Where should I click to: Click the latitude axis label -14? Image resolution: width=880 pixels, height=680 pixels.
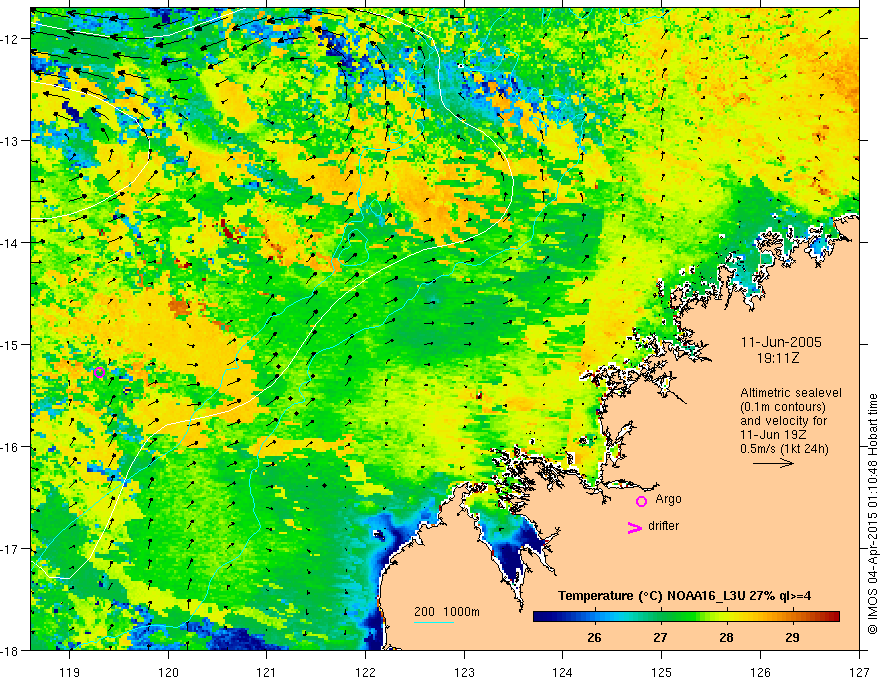pyautogui.click(x=11, y=243)
